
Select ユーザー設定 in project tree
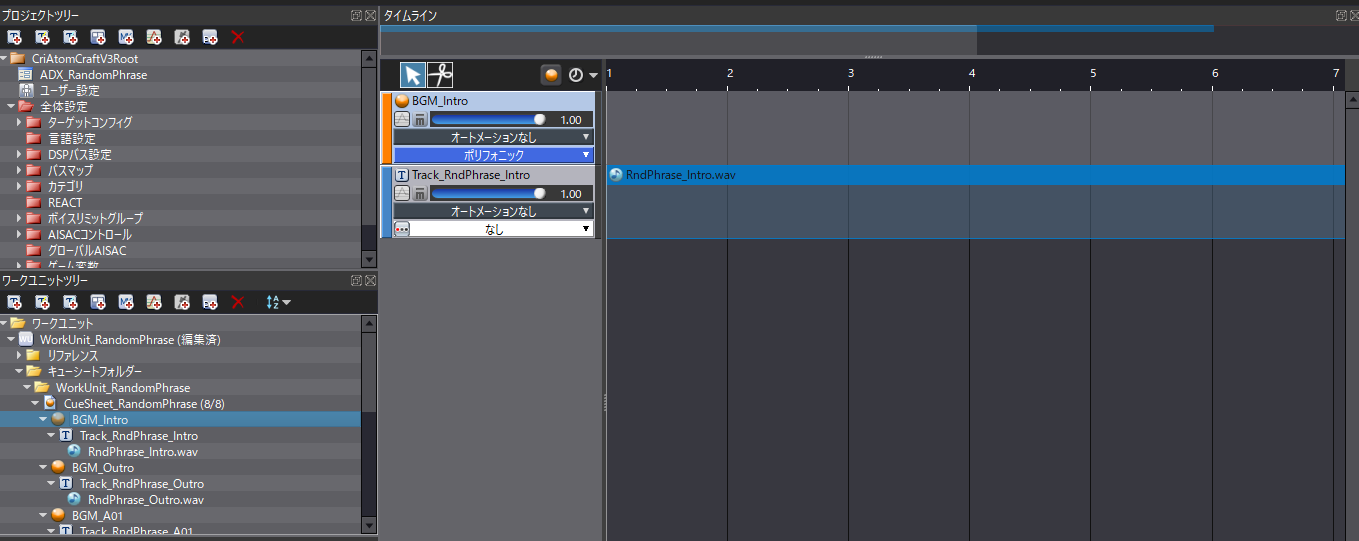coord(69,91)
